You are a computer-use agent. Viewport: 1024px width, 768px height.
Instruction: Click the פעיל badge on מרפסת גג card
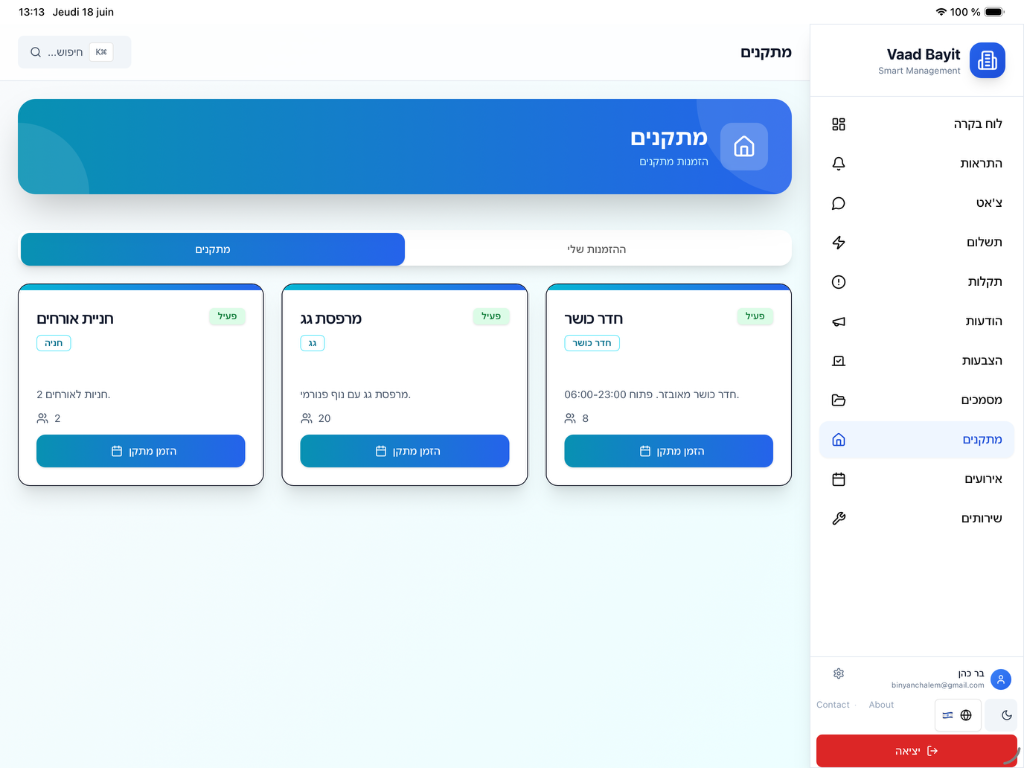pyautogui.click(x=491, y=317)
